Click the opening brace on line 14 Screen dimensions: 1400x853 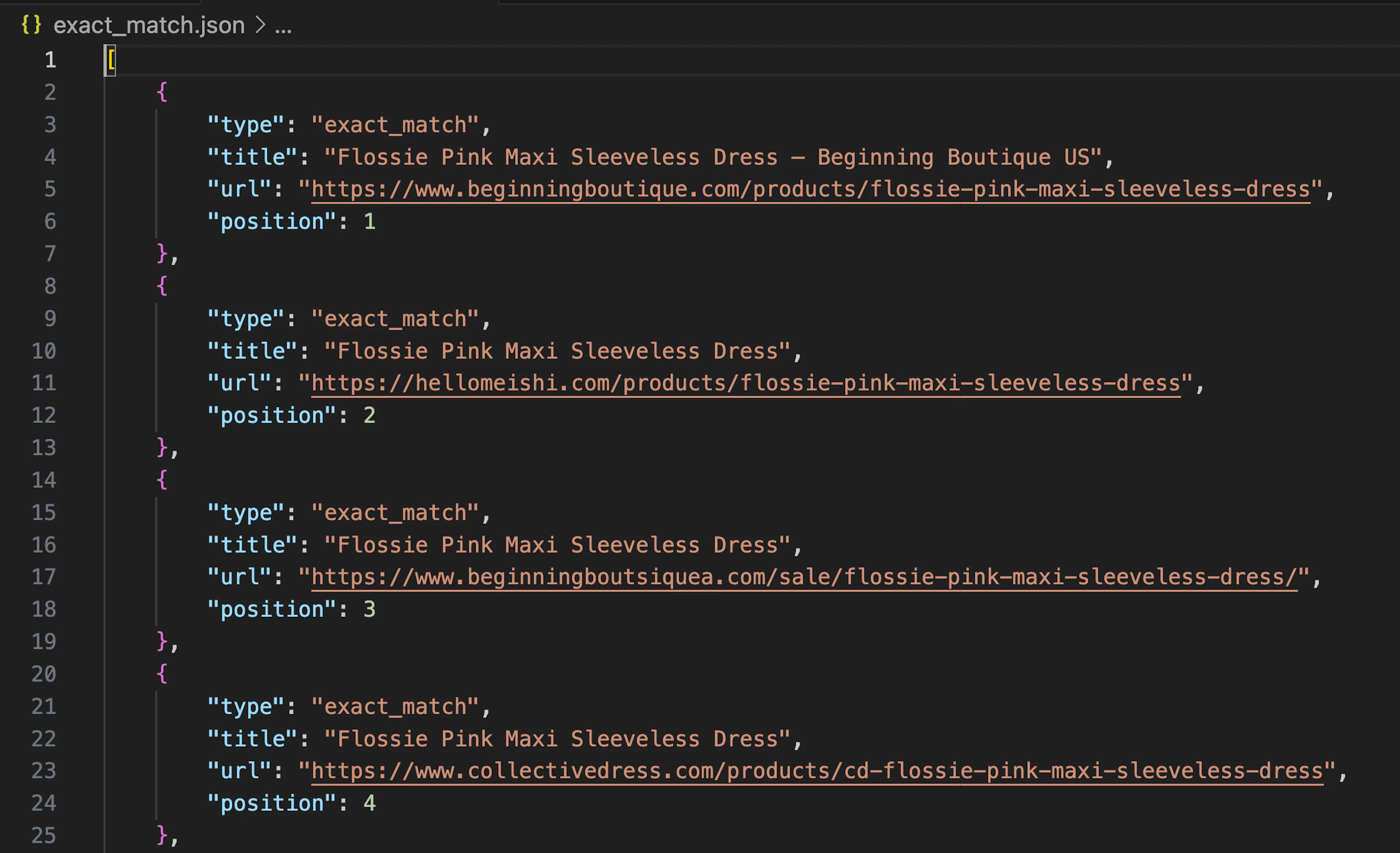[162, 481]
